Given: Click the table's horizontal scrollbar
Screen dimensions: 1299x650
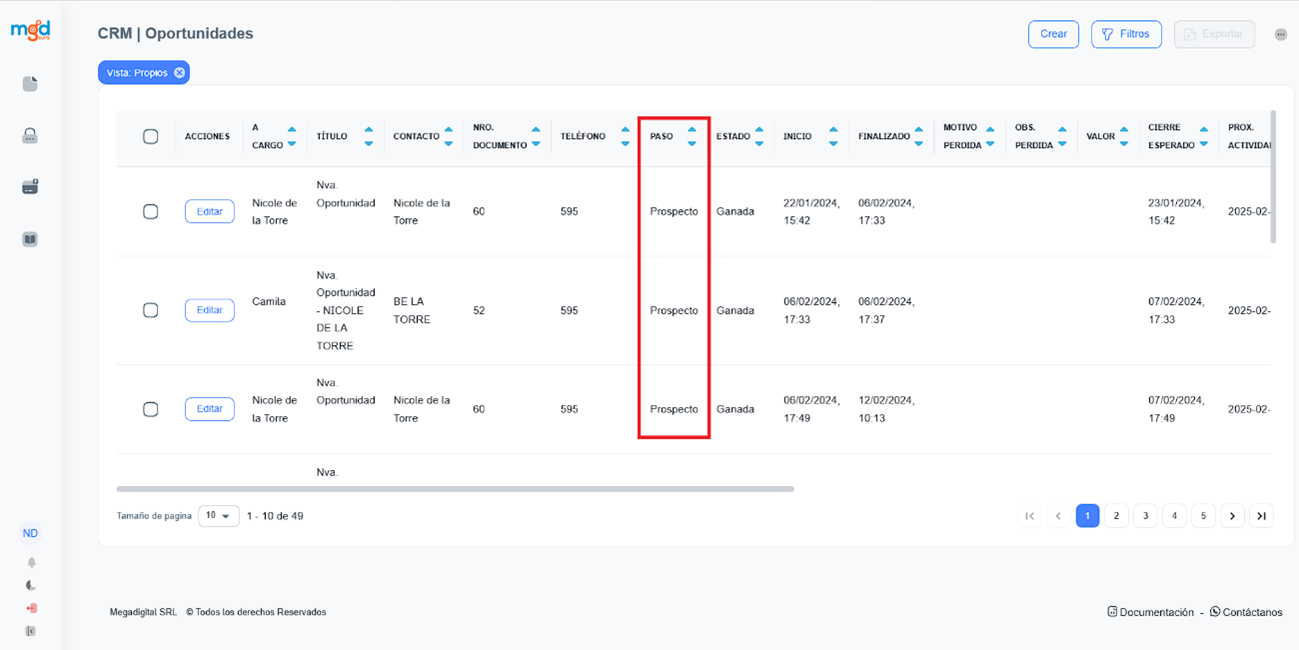Looking at the screenshot, I should [455, 489].
